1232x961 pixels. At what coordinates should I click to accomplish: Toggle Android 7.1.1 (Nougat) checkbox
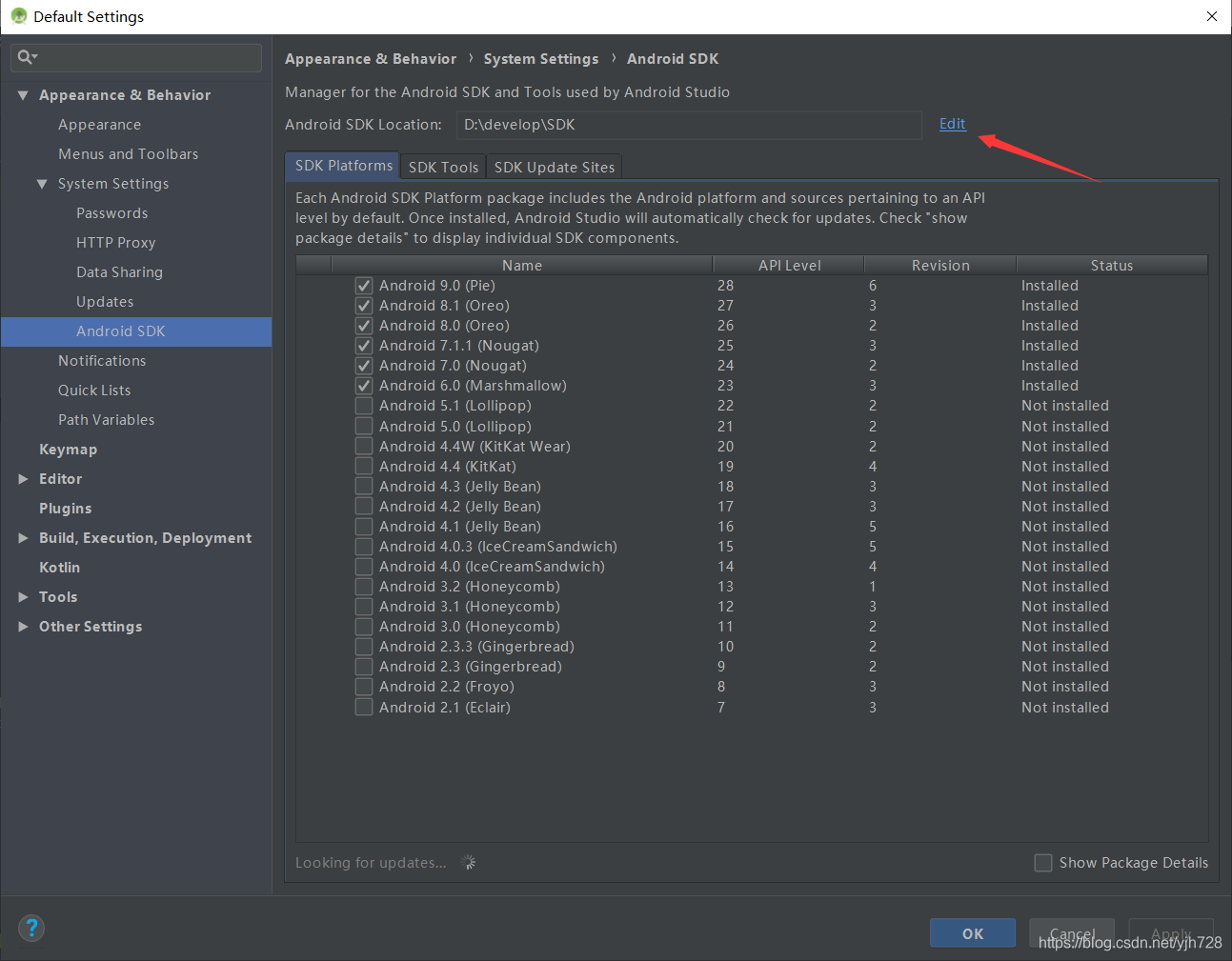[x=364, y=346]
